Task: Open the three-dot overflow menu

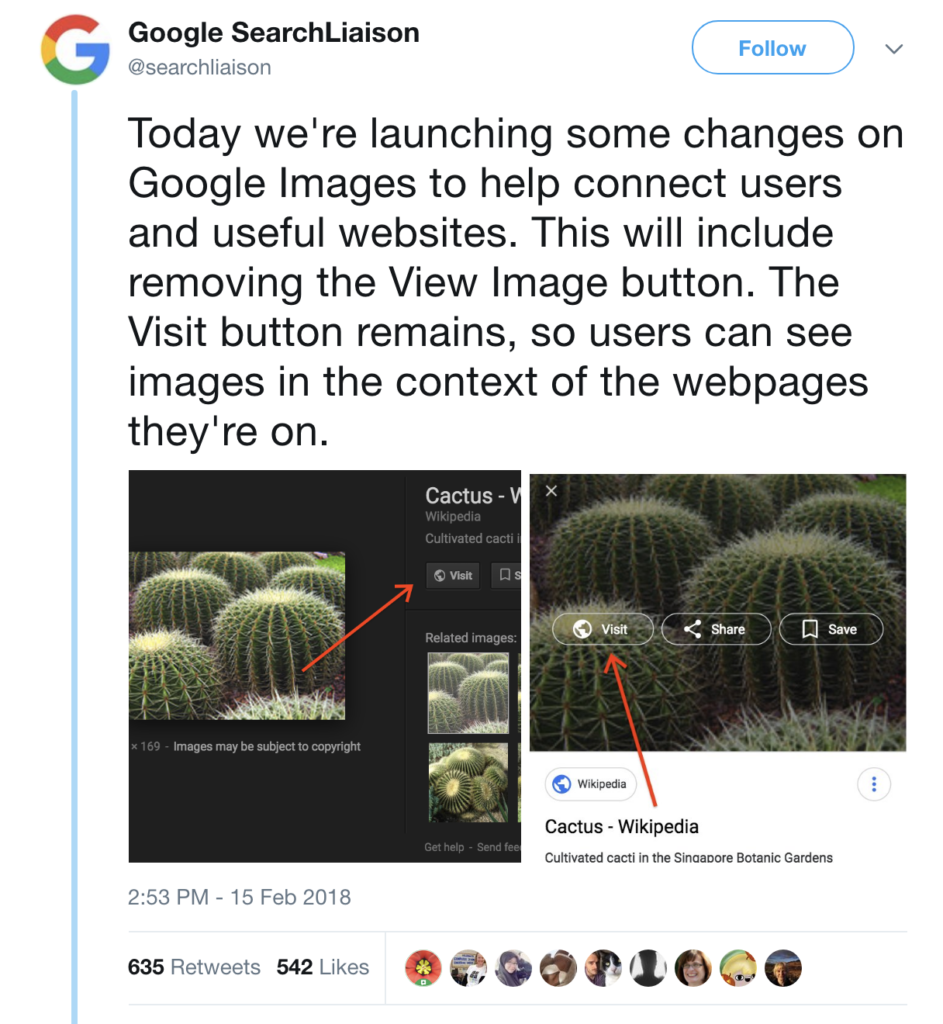Action: pos(874,784)
